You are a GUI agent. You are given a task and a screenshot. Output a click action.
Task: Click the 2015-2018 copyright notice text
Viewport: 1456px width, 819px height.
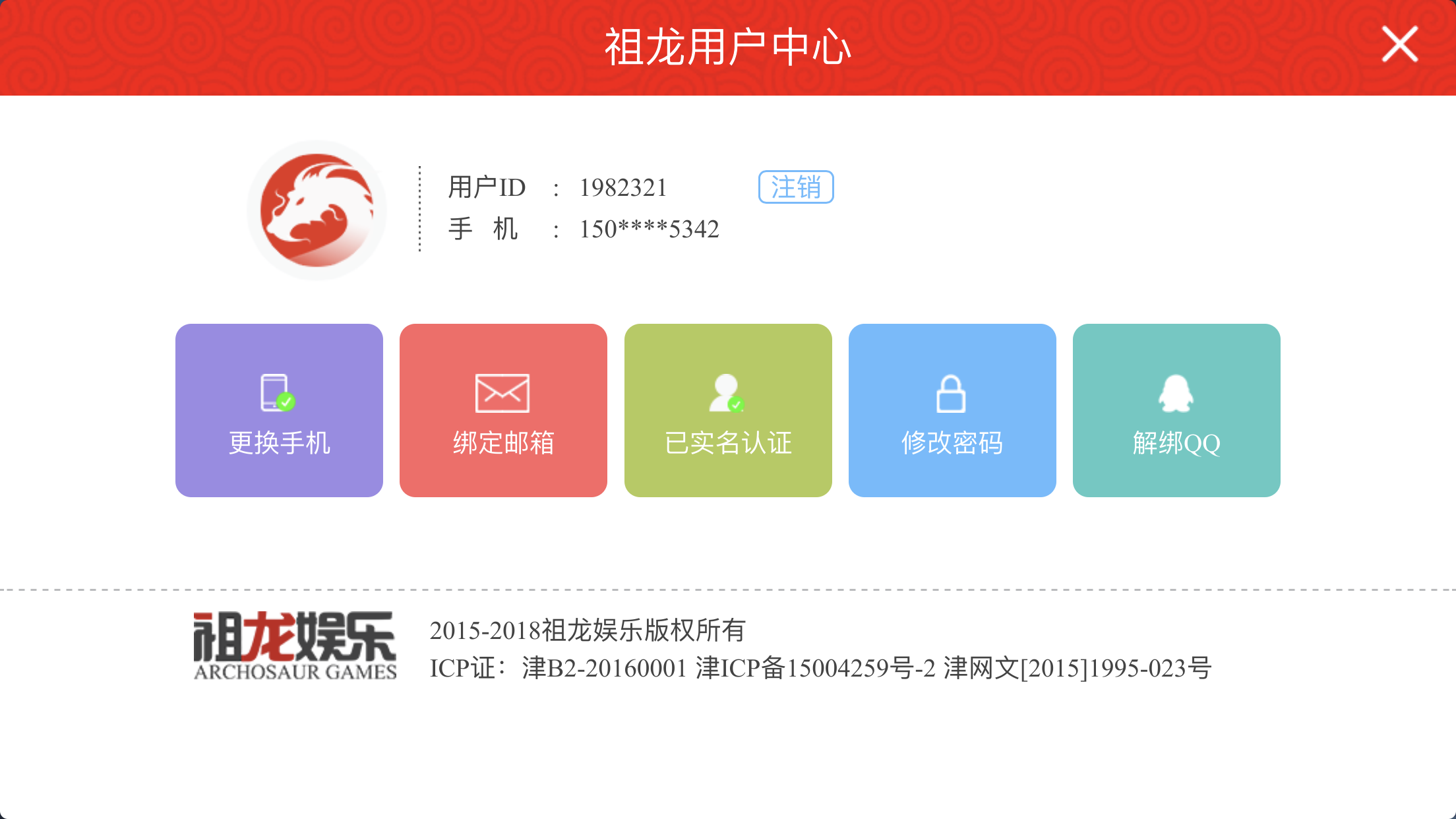(x=588, y=630)
